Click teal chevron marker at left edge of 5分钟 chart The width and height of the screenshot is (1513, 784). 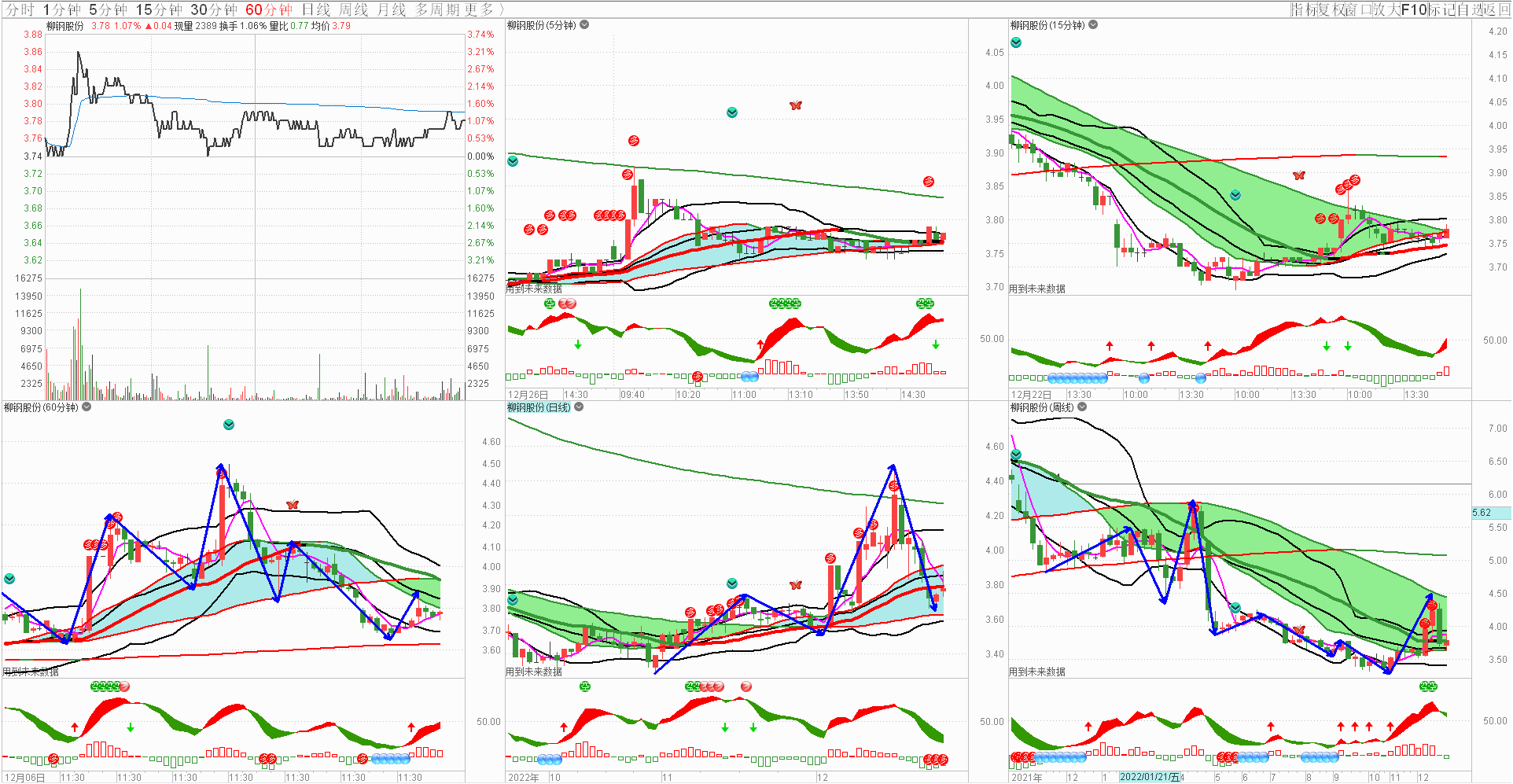click(513, 161)
